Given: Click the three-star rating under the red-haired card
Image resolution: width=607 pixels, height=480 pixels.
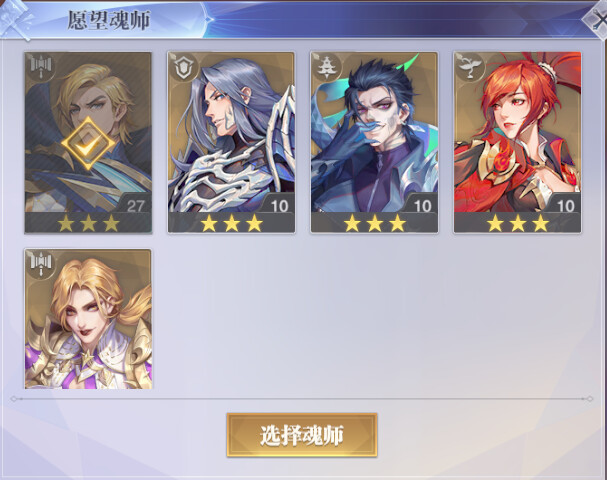Looking at the screenshot, I should 518,223.
